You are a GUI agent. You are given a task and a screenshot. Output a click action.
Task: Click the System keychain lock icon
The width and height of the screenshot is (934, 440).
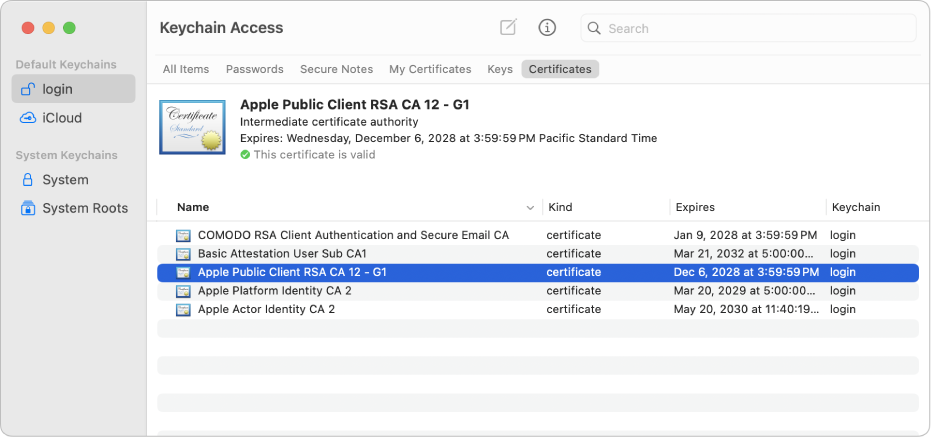point(28,180)
